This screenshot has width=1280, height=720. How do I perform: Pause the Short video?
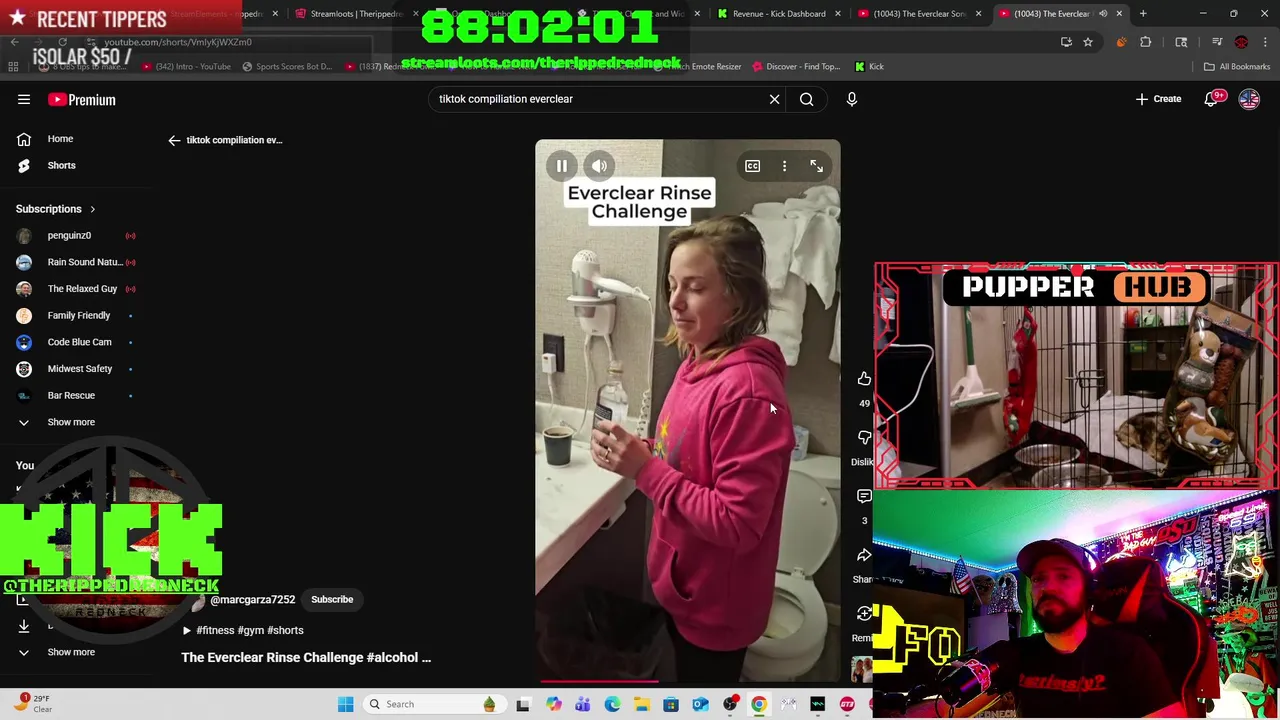[x=562, y=166]
